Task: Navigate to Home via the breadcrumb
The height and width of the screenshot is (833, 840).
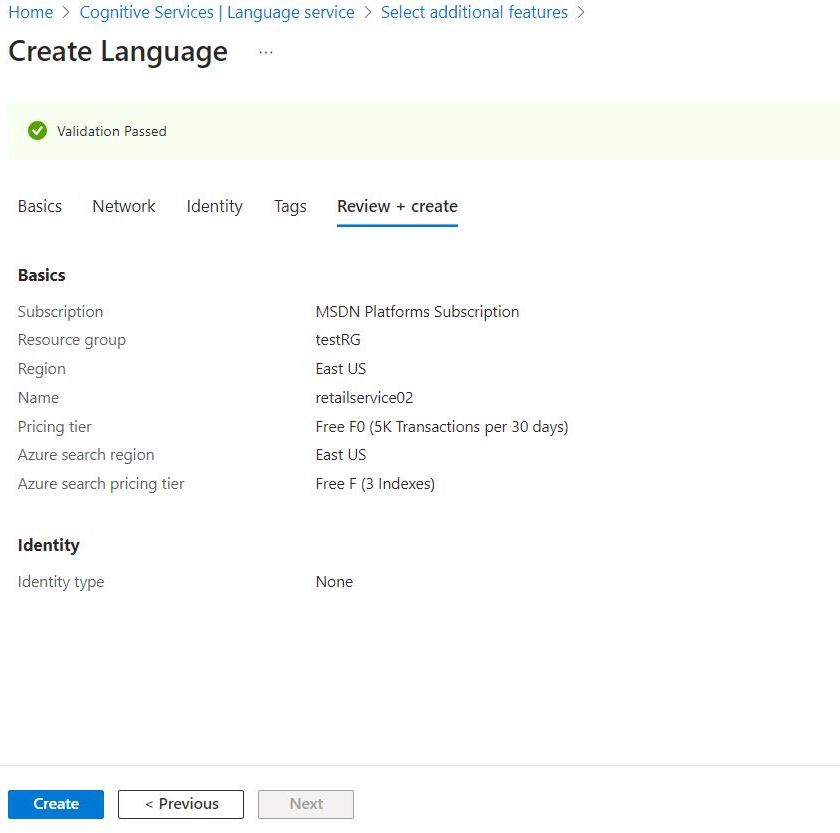Action: tap(30, 12)
